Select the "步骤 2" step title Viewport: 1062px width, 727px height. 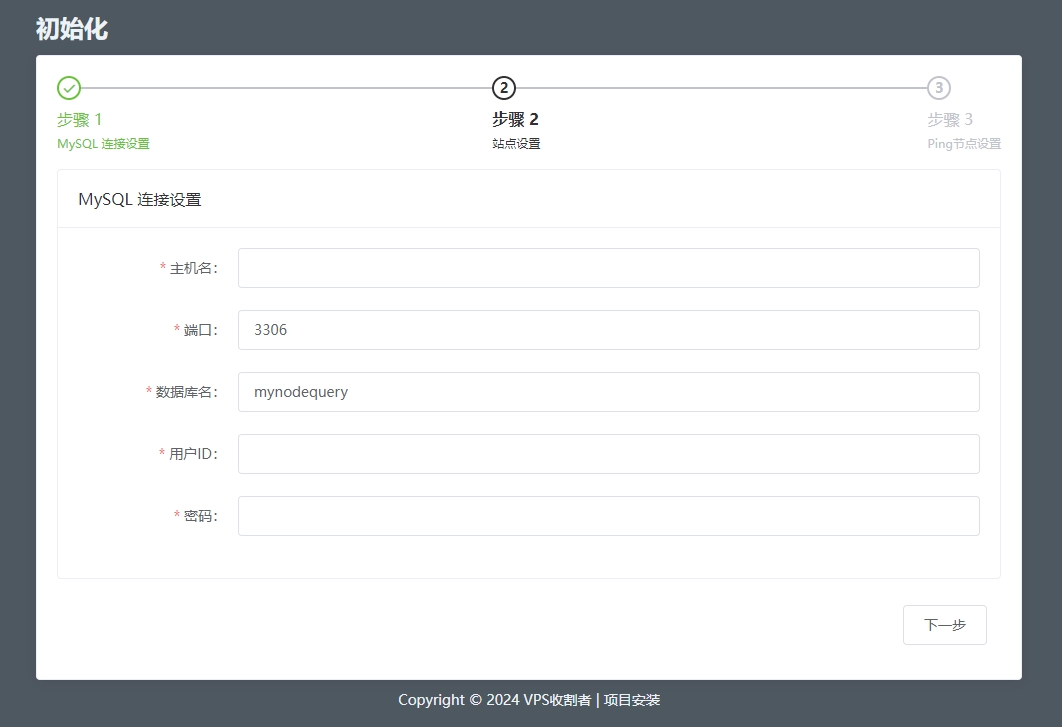point(515,119)
